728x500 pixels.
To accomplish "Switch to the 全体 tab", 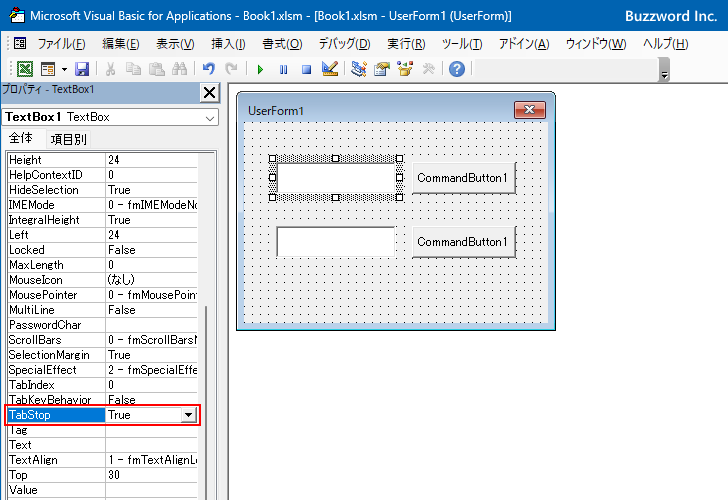I will point(21,138).
